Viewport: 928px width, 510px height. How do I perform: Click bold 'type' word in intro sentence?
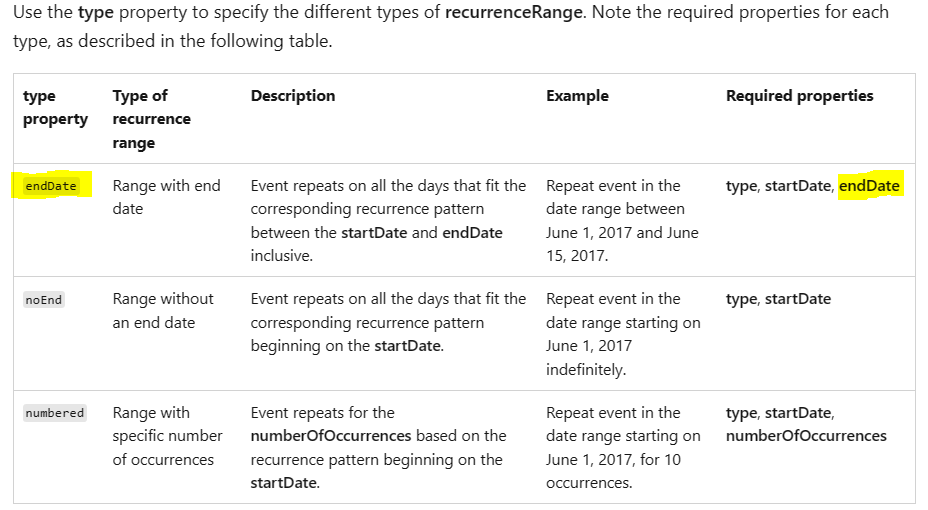click(95, 12)
